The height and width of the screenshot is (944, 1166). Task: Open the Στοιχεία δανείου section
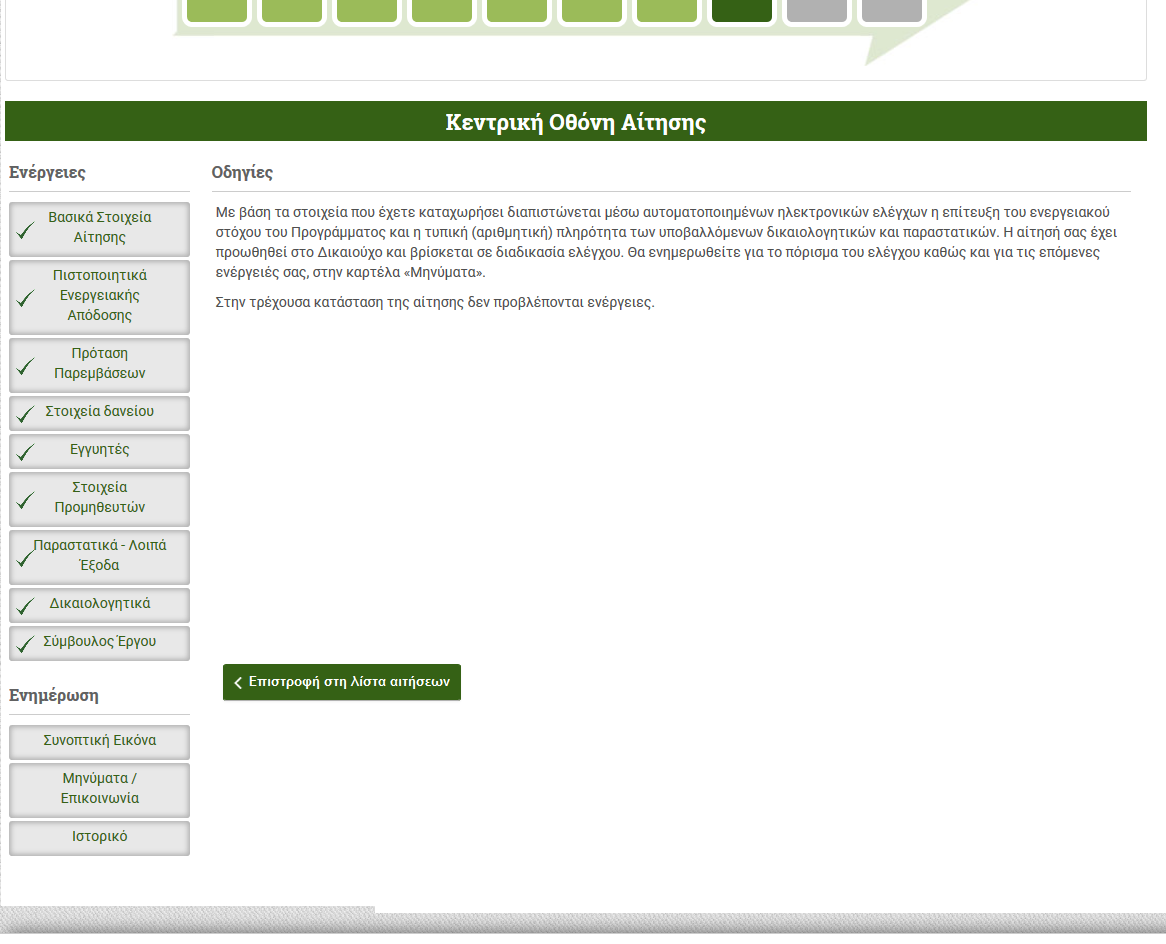pos(100,412)
